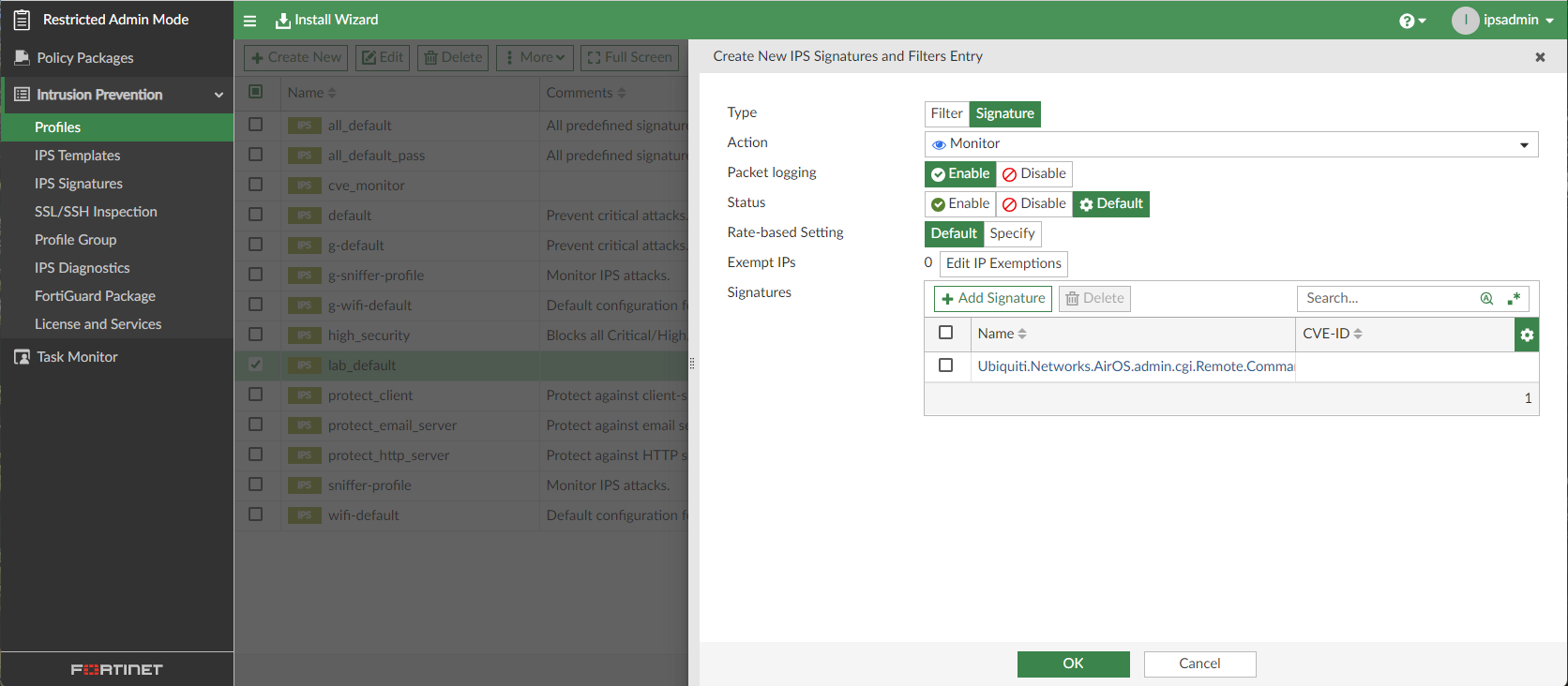
Task: Click the Full Screen button
Action: coord(629,57)
